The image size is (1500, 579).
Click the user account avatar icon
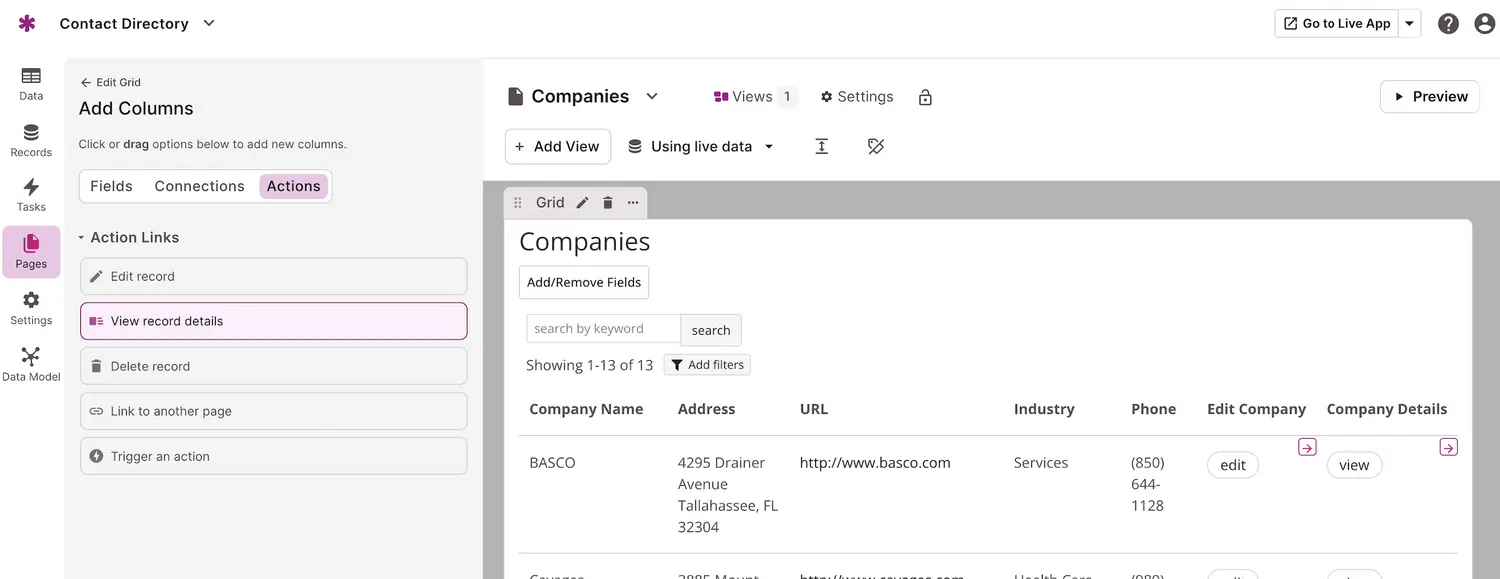tap(1484, 24)
